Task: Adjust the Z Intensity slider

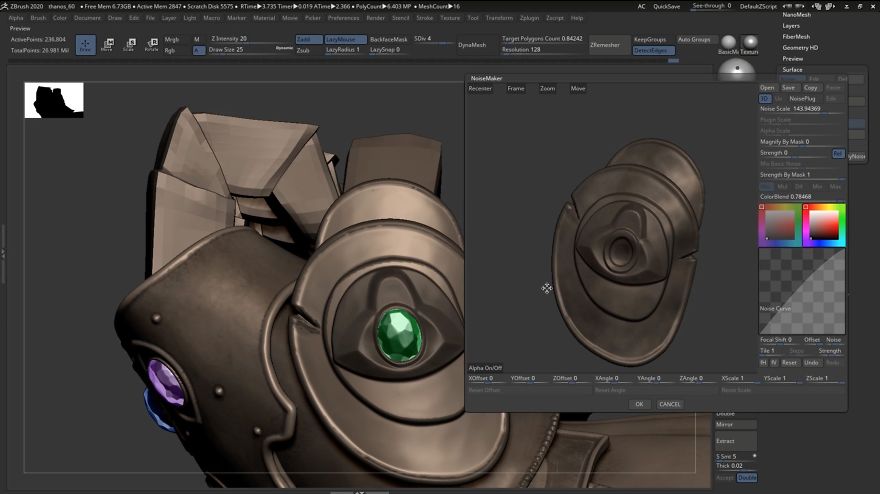Action: click(x=250, y=39)
